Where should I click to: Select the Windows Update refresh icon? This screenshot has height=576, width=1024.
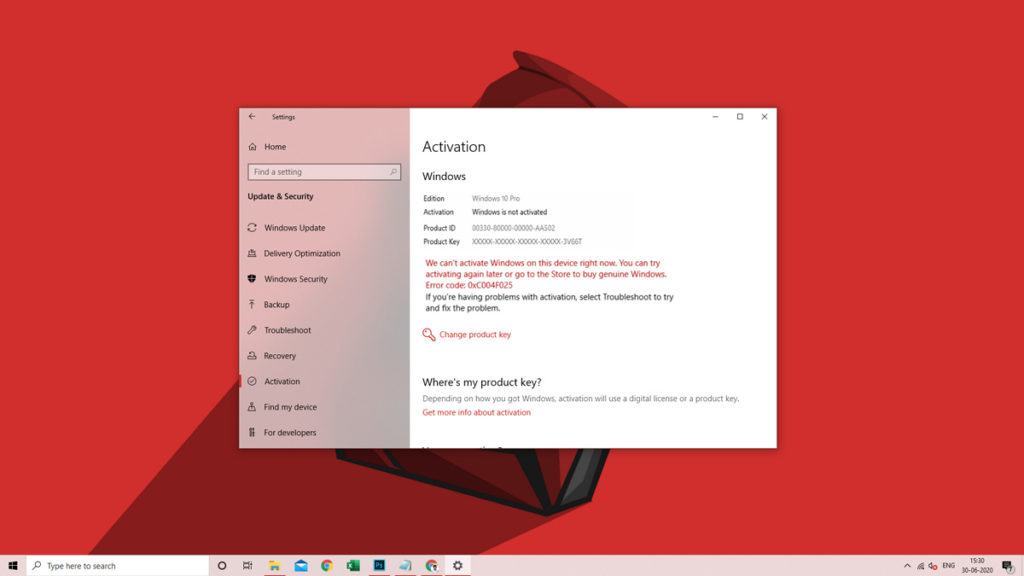[x=254, y=228]
